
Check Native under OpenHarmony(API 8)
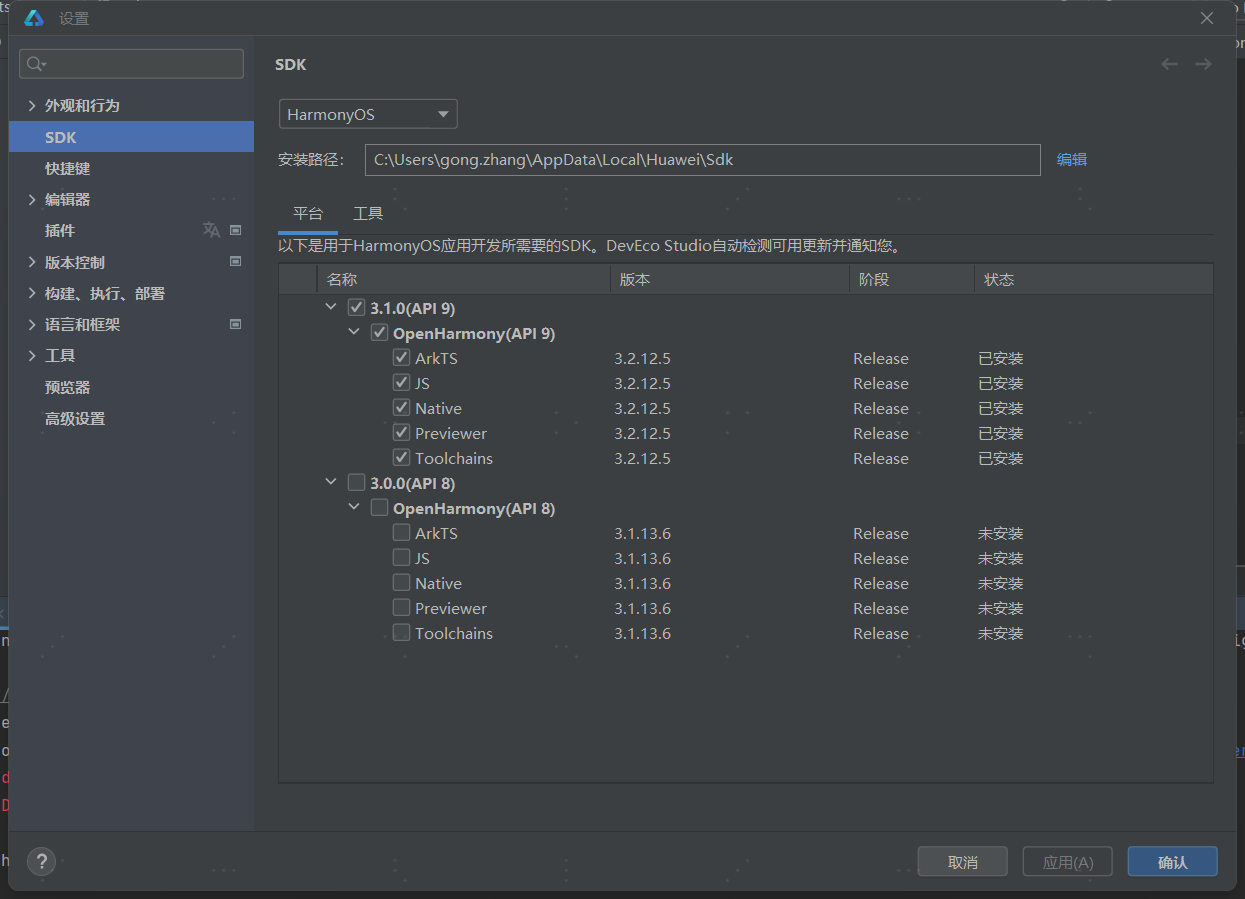pyautogui.click(x=401, y=582)
